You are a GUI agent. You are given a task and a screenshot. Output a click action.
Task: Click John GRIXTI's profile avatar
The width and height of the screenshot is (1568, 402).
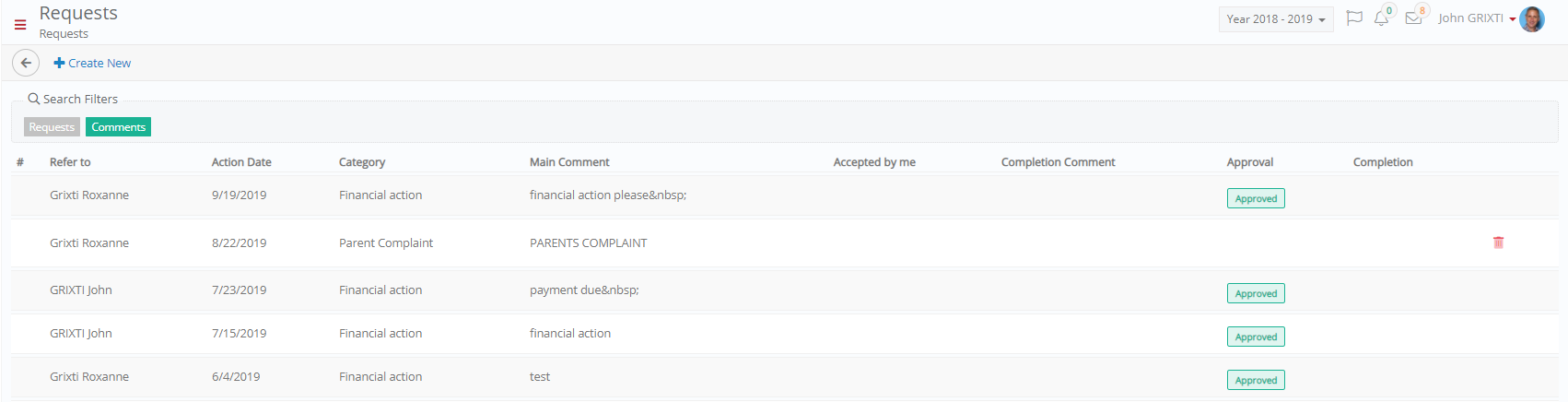(1532, 18)
